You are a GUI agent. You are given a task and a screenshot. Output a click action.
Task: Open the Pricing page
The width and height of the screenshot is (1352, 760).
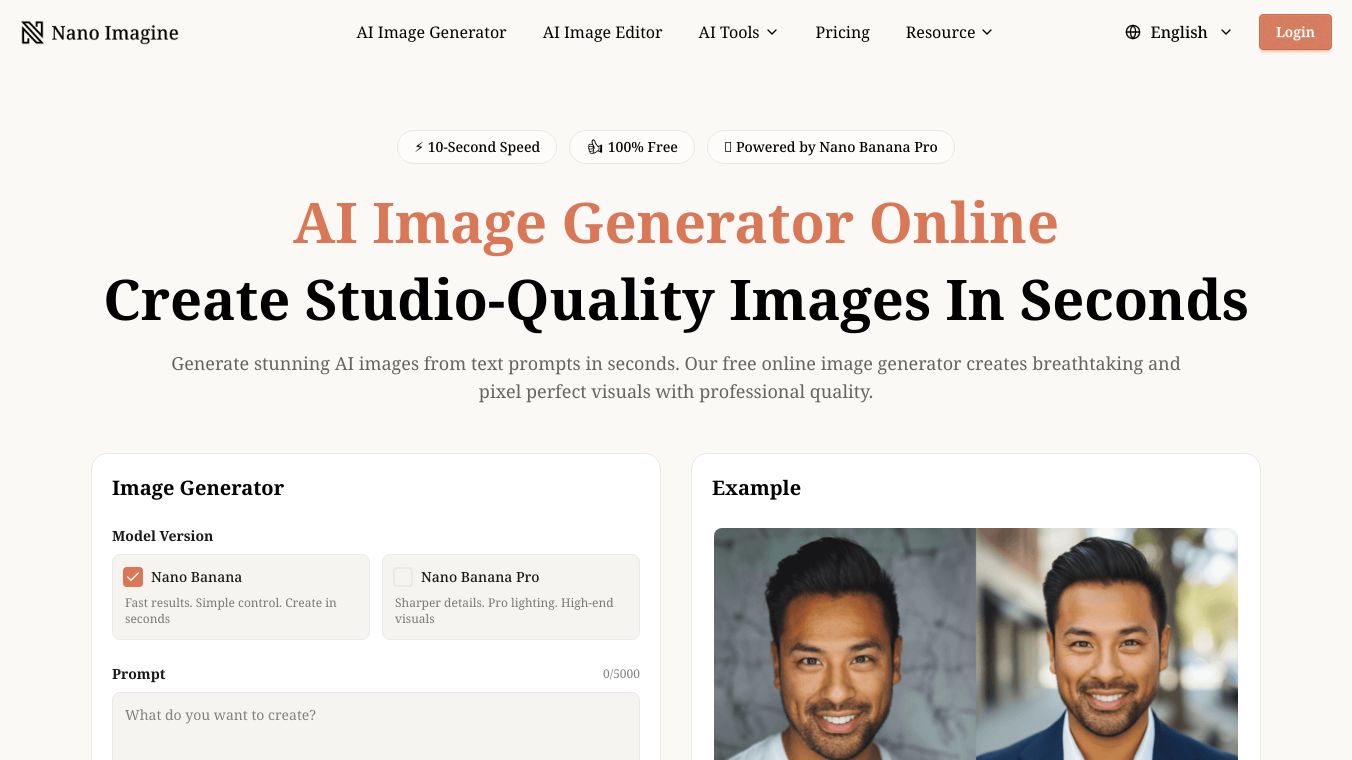pos(843,32)
